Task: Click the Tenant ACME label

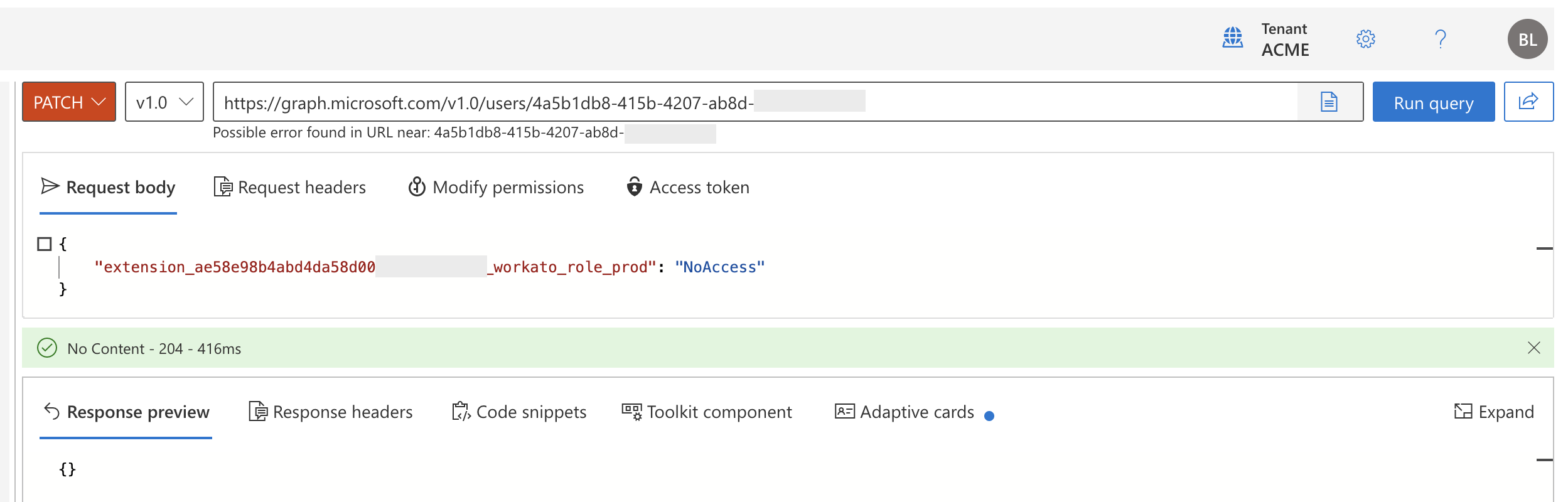Action: [x=1285, y=40]
